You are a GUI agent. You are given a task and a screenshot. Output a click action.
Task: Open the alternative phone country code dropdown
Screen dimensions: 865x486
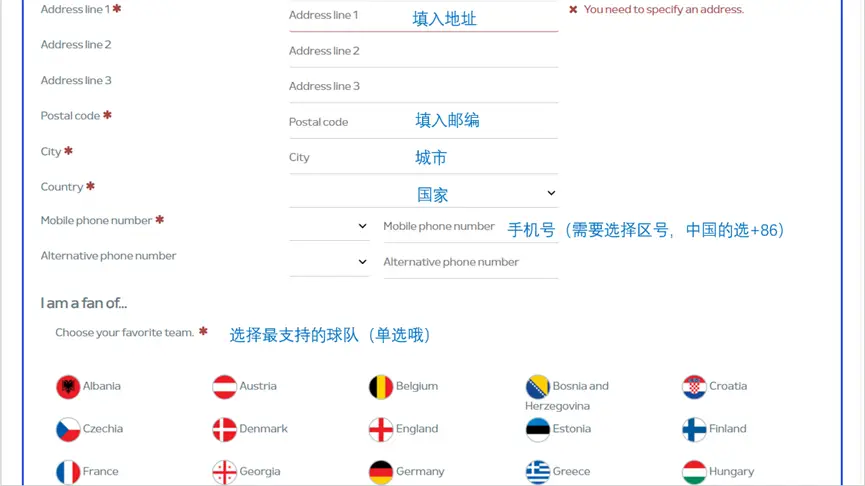[x=329, y=261]
